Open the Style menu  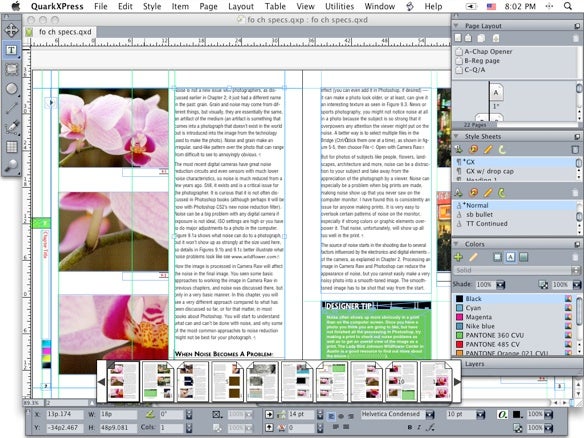coord(152,6)
